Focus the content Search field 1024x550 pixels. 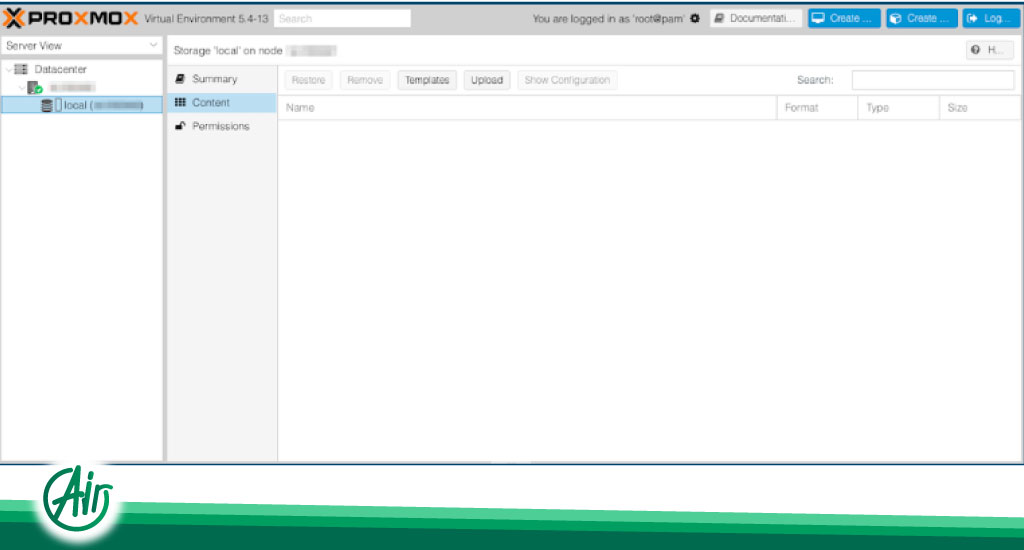pyautogui.click(x=933, y=80)
